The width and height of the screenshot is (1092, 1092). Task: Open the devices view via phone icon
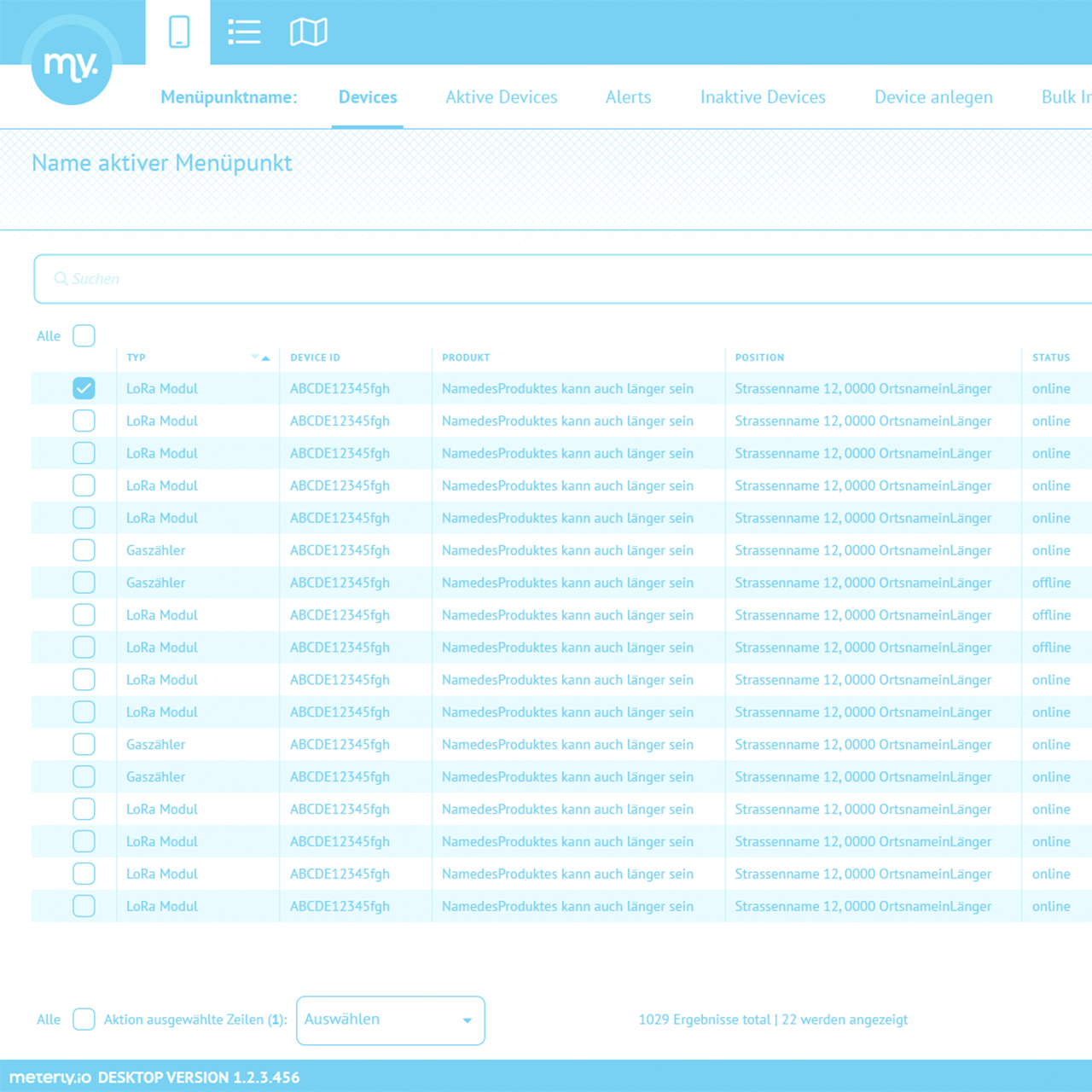point(178,32)
